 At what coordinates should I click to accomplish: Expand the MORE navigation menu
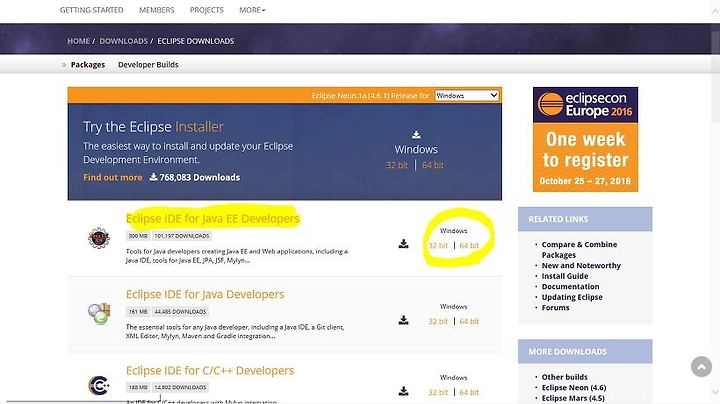tap(252, 10)
